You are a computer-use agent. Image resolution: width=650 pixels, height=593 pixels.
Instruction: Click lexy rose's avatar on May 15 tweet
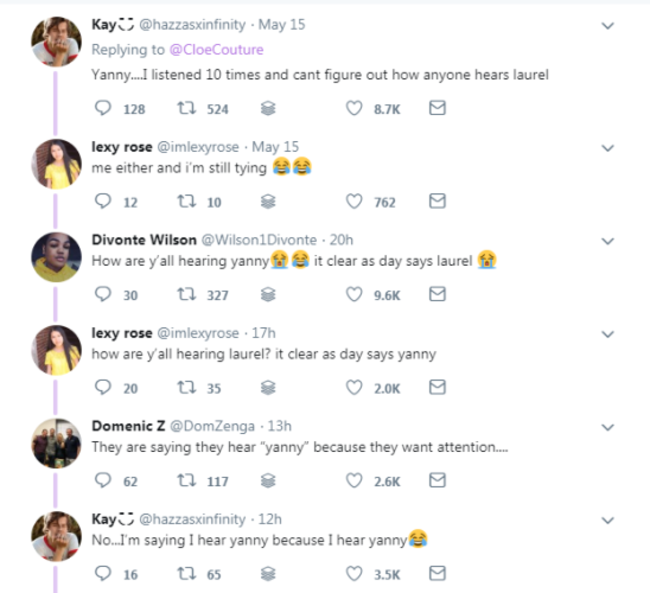(x=56, y=164)
